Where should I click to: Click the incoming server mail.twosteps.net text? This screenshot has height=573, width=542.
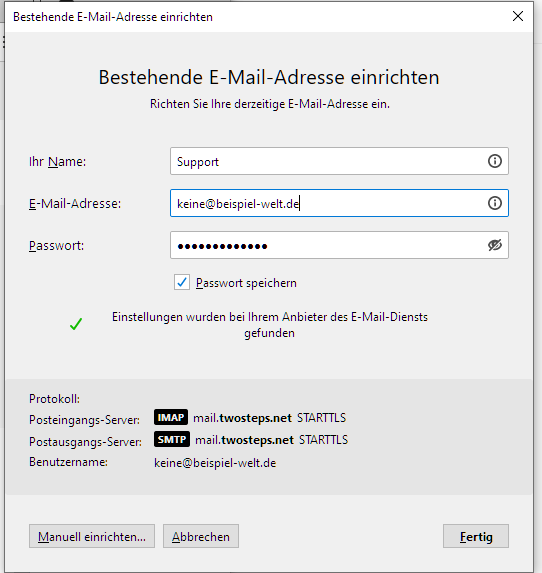(242, 418)
